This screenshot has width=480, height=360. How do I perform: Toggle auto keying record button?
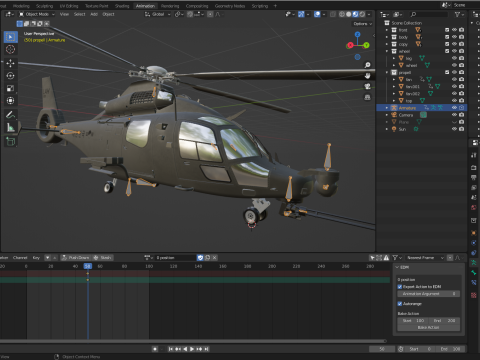click(155, 349)
